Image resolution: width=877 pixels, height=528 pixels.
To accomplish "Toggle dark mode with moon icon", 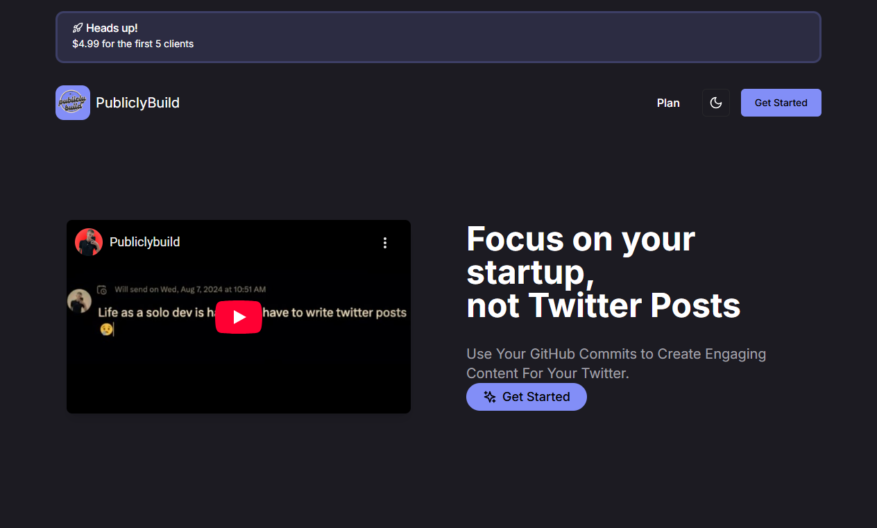I will [x=716, y=103].
